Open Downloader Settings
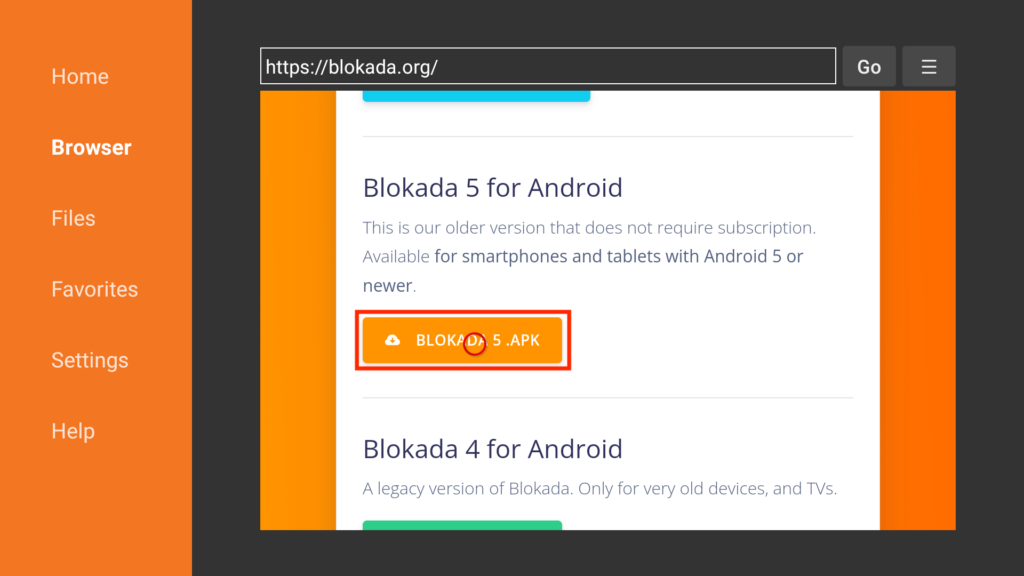Image resolution: width=1024 pixels, height=576 pixels. [x=89, y=360]
